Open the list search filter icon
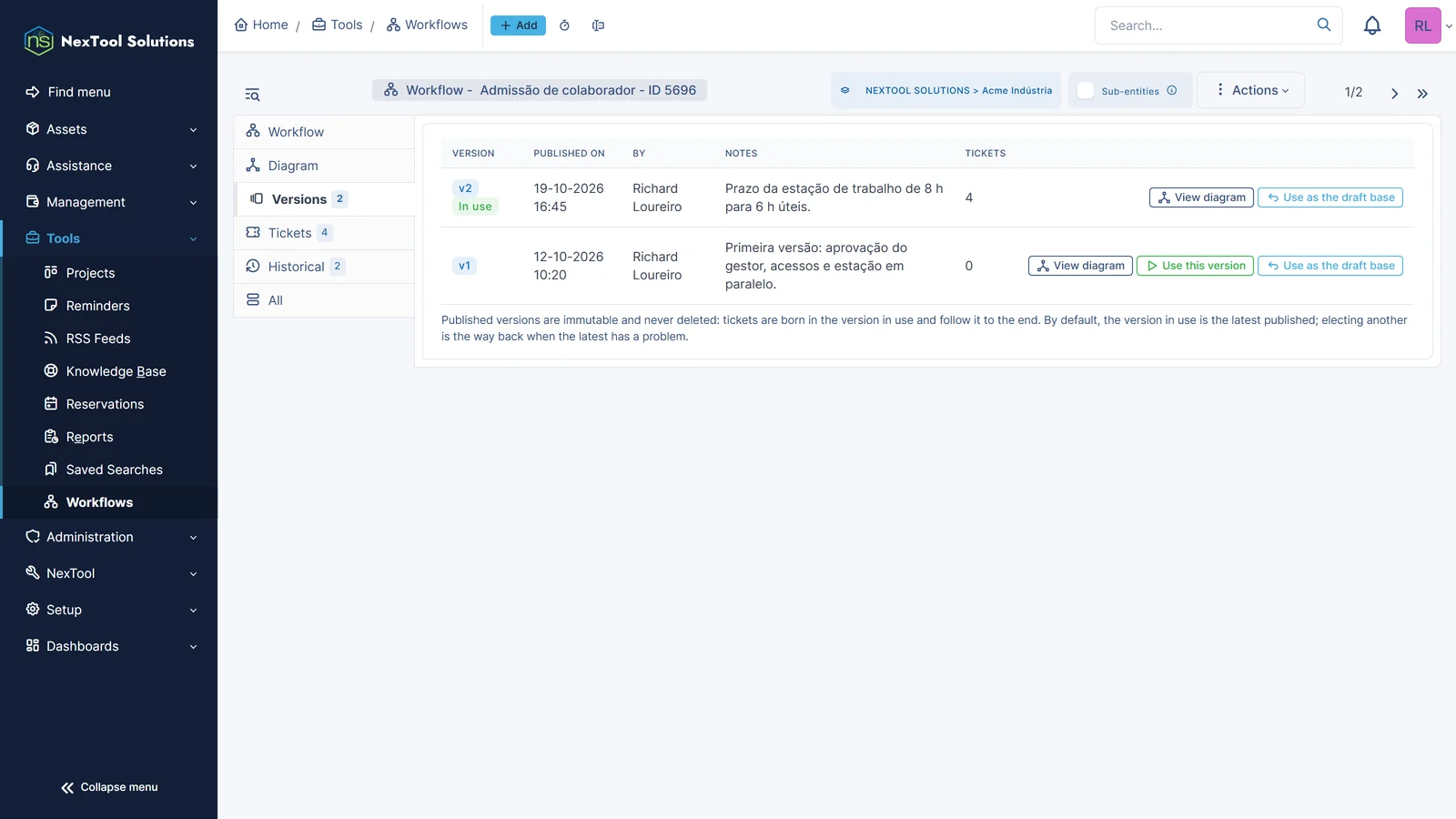The height and width of the screenshot is (819, 1456). [252, 95]
